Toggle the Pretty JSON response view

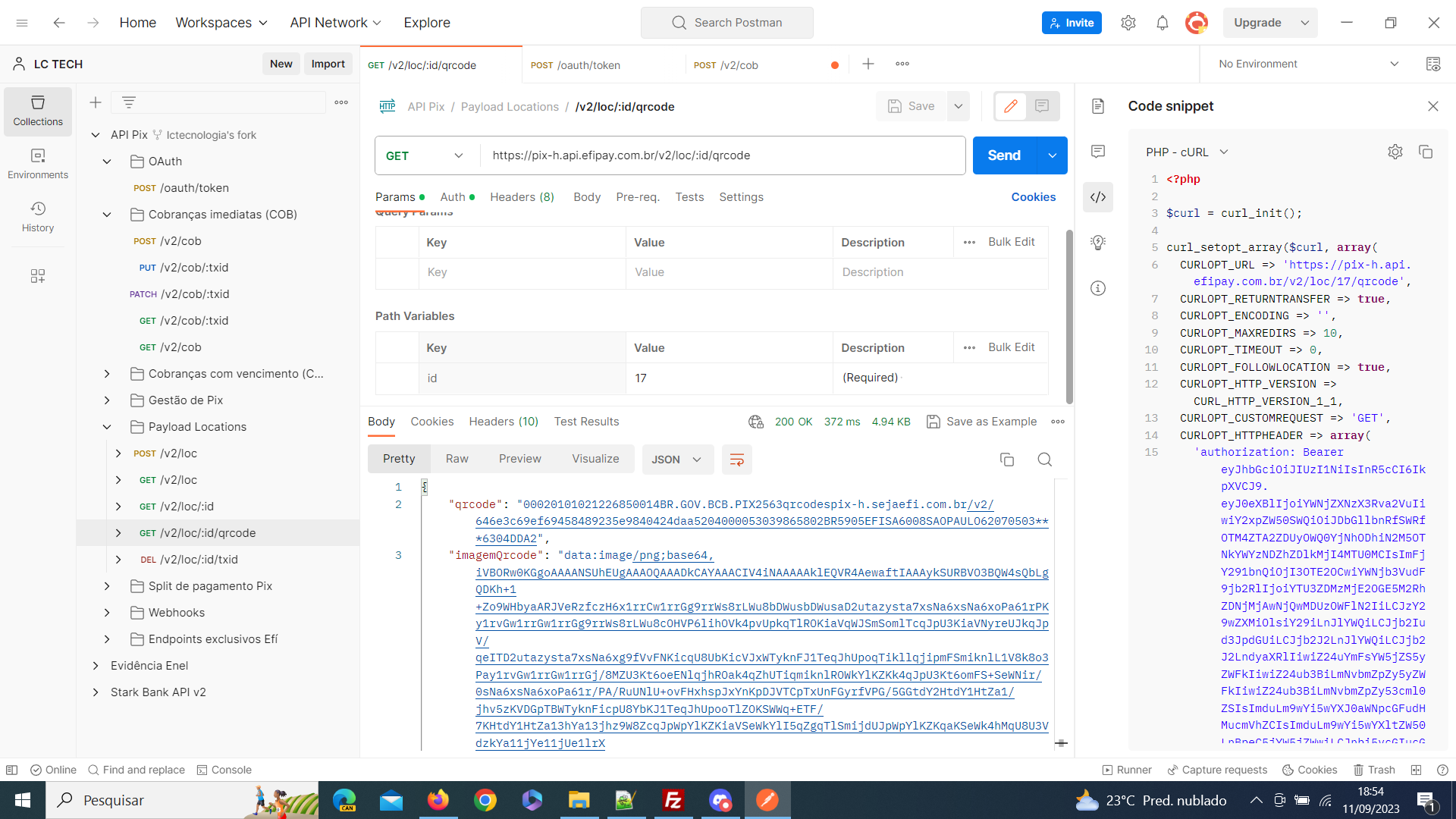pos(399,459)
